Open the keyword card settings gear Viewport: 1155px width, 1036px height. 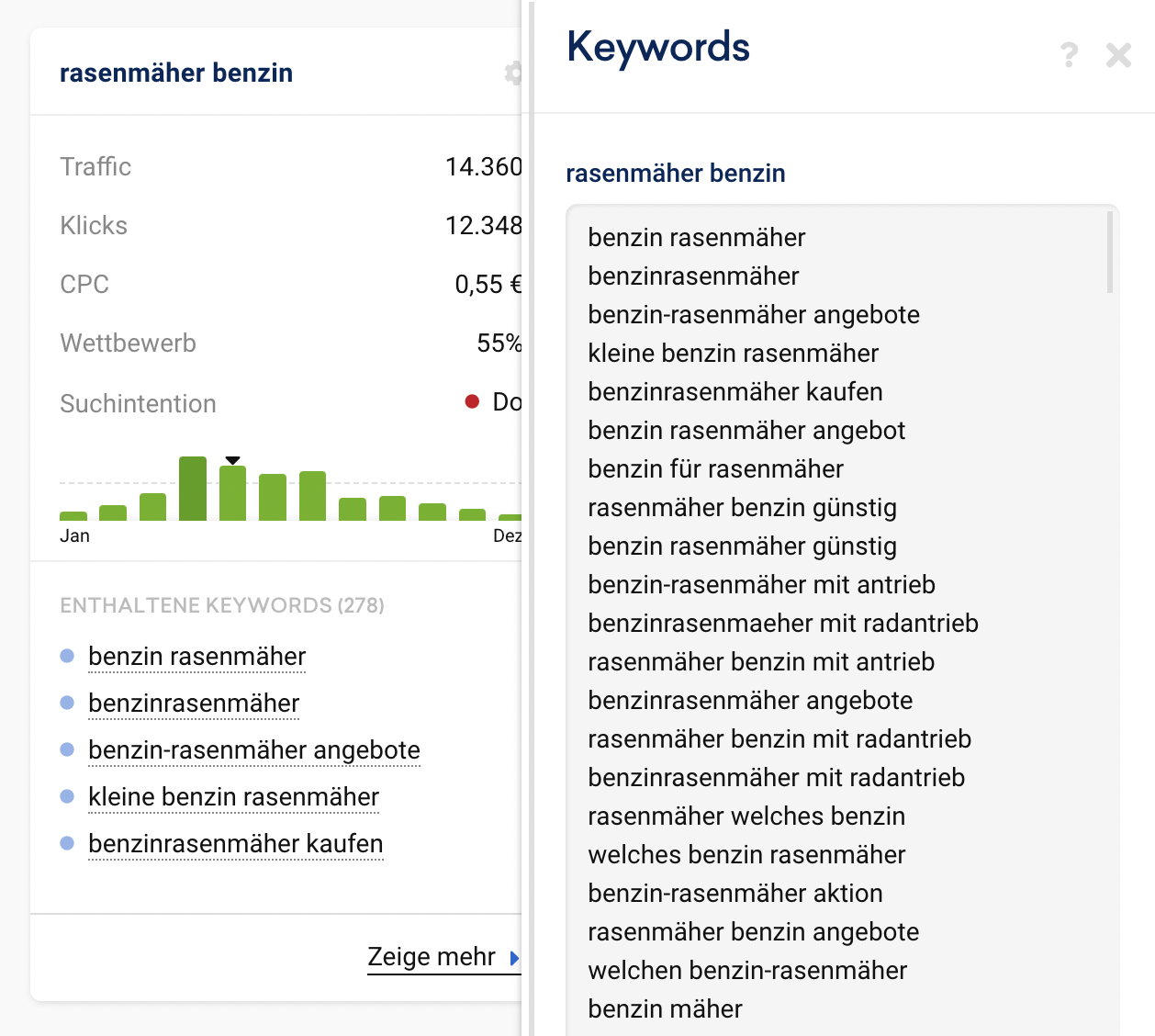tap(513, 73)
